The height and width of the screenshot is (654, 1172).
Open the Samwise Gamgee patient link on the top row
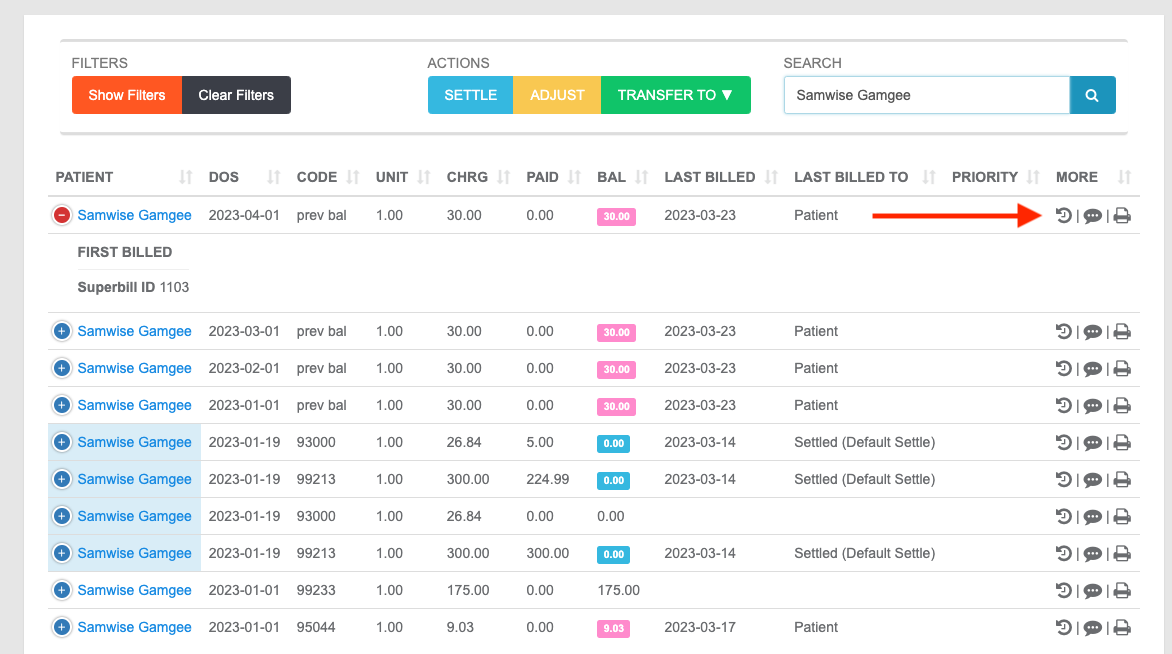click(x=134, y=214)
